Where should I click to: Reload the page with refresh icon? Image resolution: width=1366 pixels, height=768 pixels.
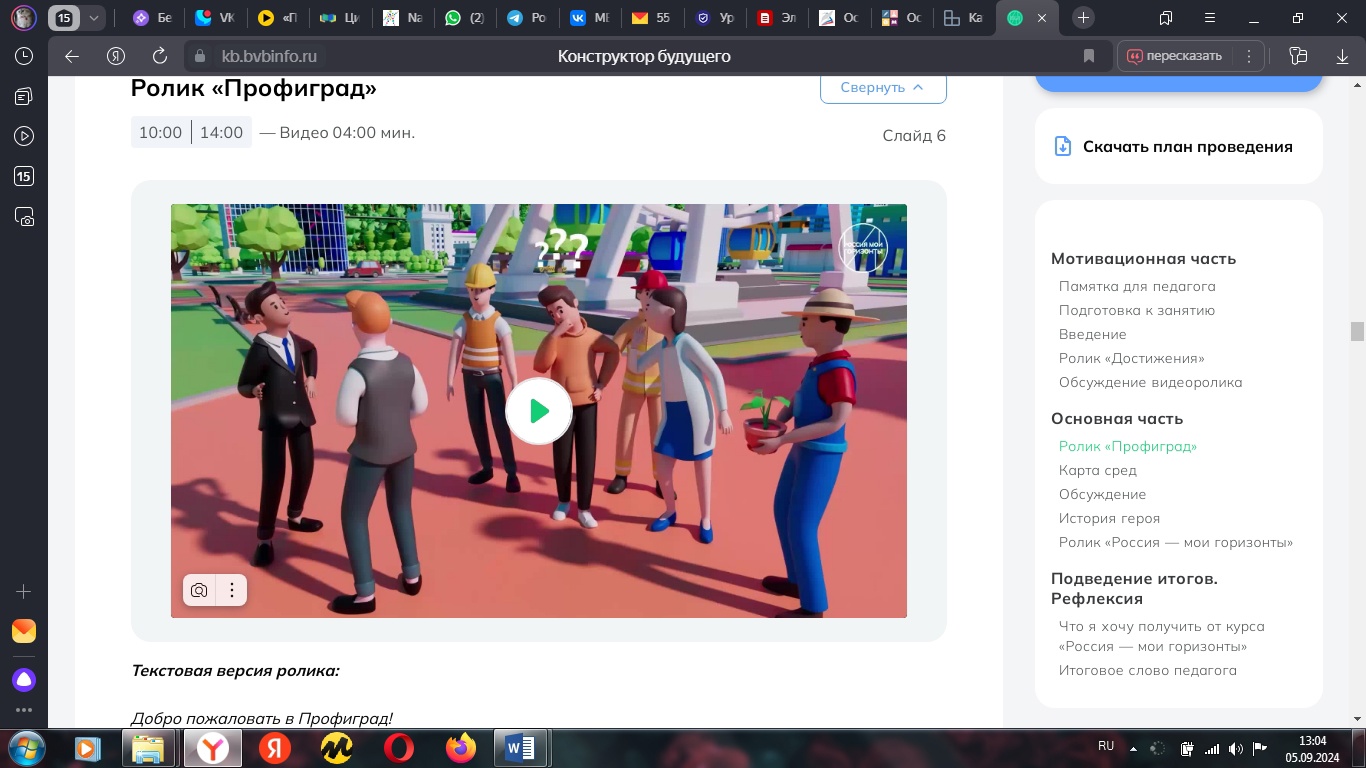159,56
